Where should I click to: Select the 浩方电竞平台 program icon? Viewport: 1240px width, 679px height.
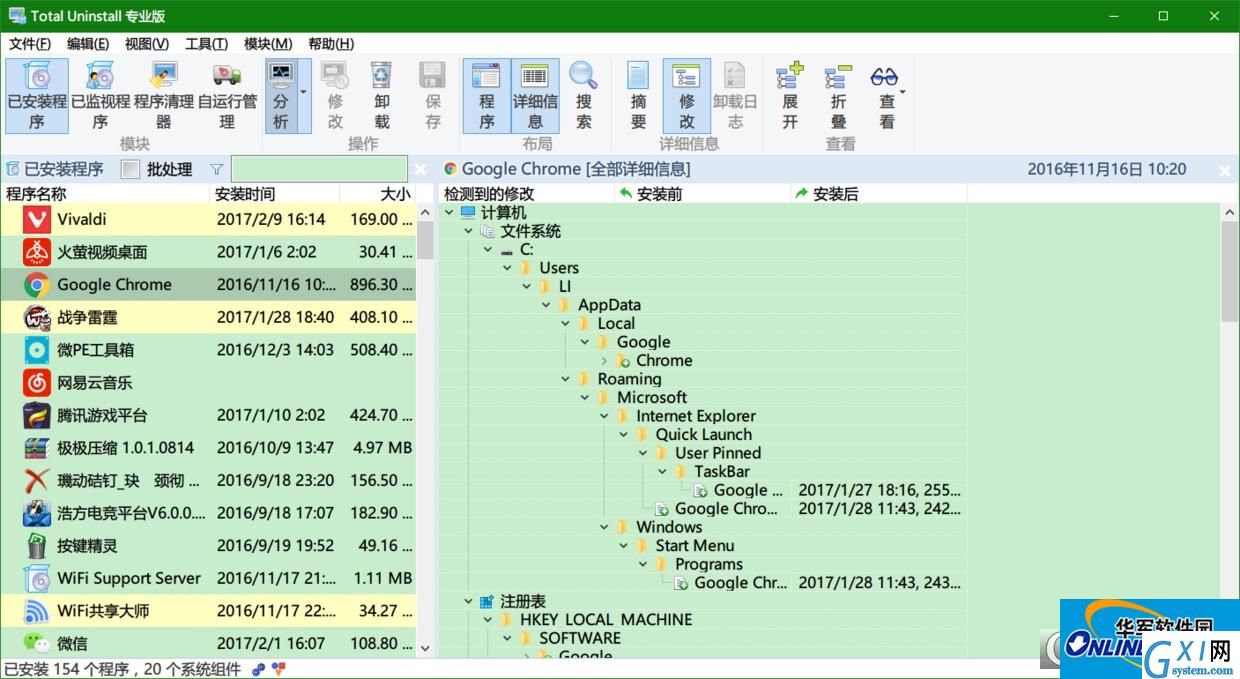click(37, 513)
